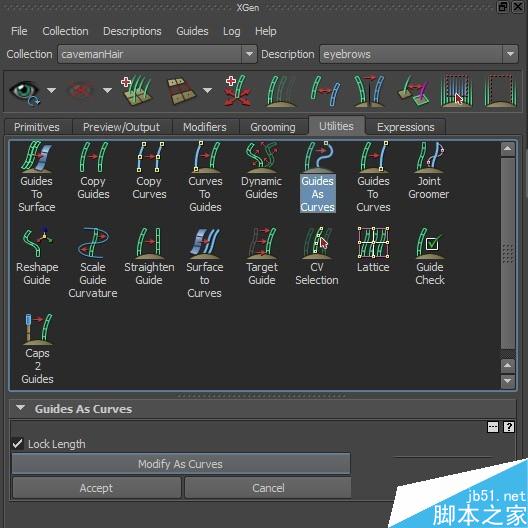
Task: Click the select primitives cursor-box icon
Action: coord(457,91)
